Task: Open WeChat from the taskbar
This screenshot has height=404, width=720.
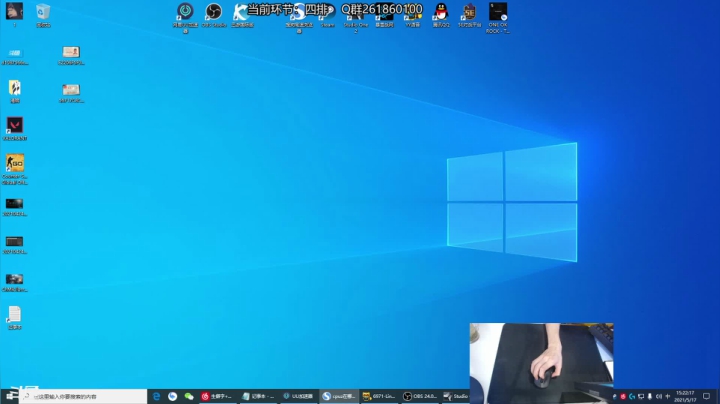Action: click(x=189, y=396)
